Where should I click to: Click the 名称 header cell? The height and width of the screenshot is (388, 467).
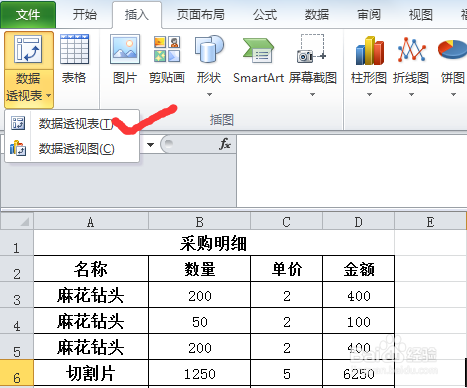91,269
